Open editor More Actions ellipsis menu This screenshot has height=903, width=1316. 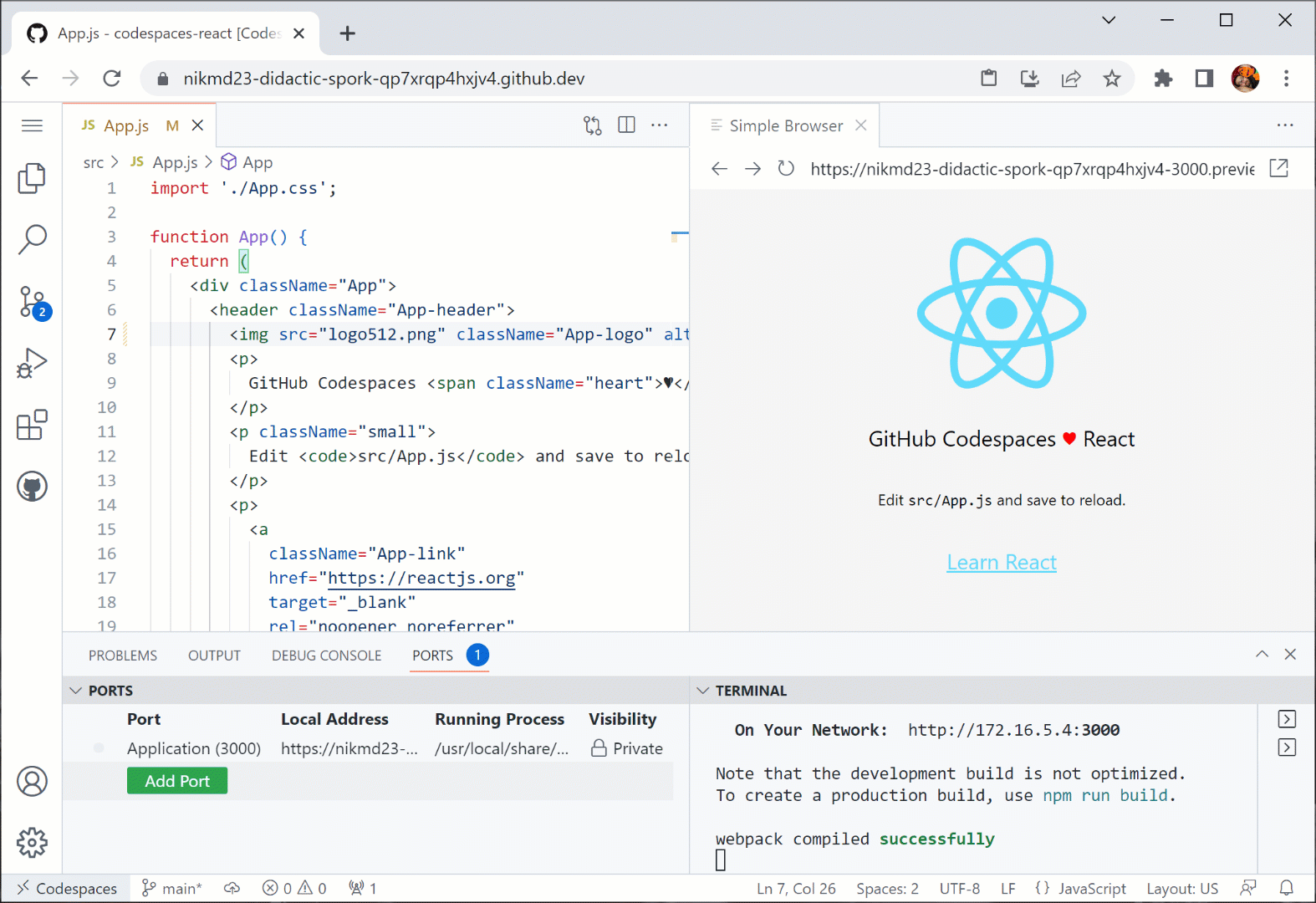[660, 125]
